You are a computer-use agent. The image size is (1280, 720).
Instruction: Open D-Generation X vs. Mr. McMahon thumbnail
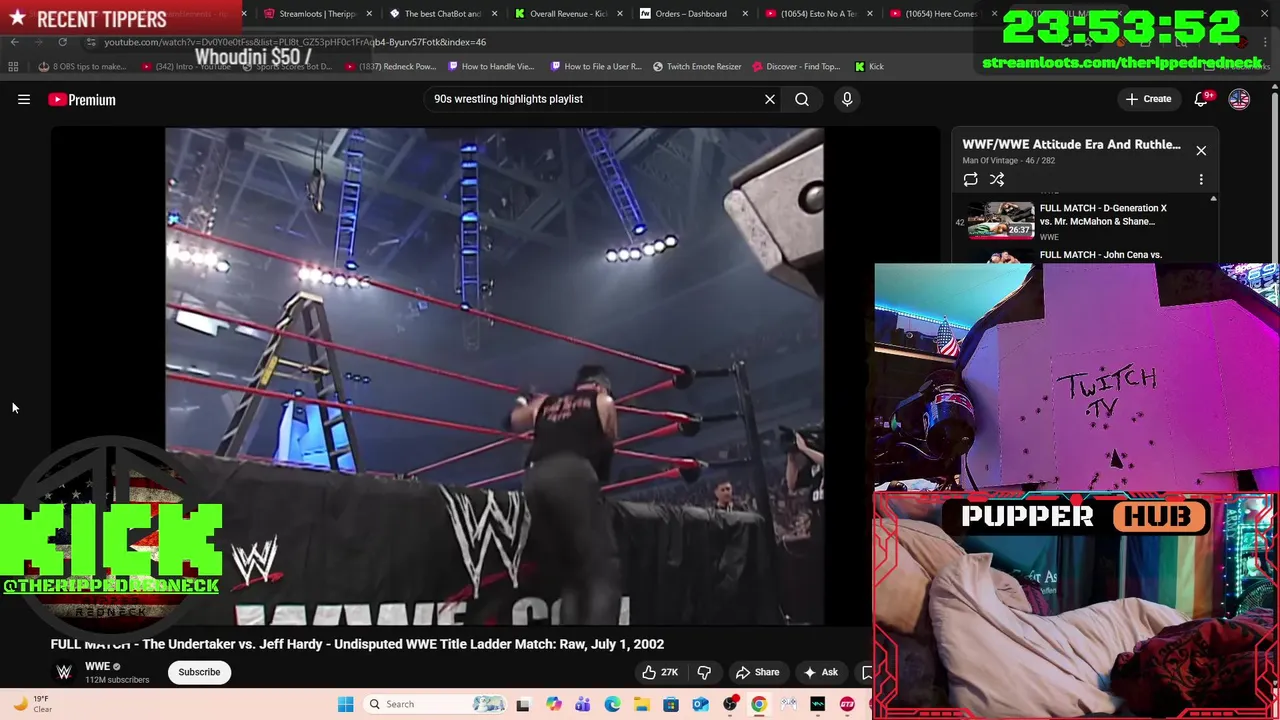click(1001, 220)
